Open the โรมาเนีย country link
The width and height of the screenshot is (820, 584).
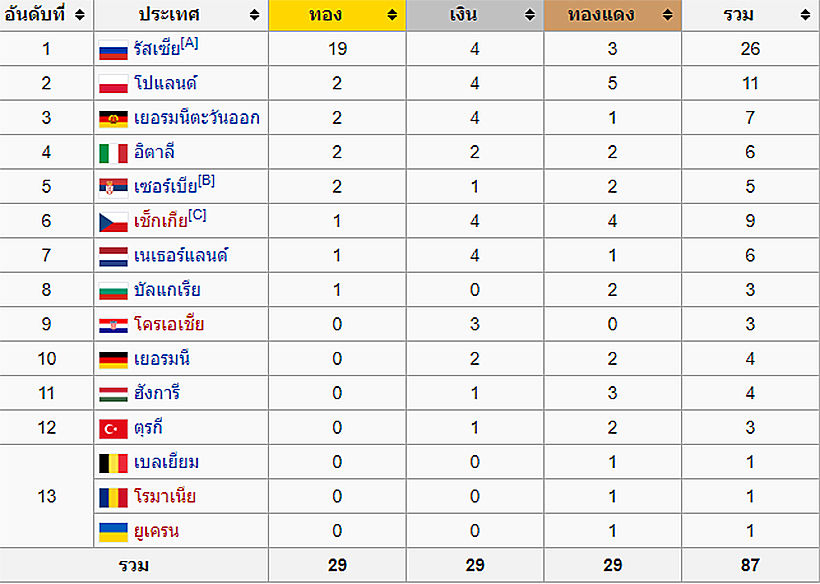(x=164, y=497)
